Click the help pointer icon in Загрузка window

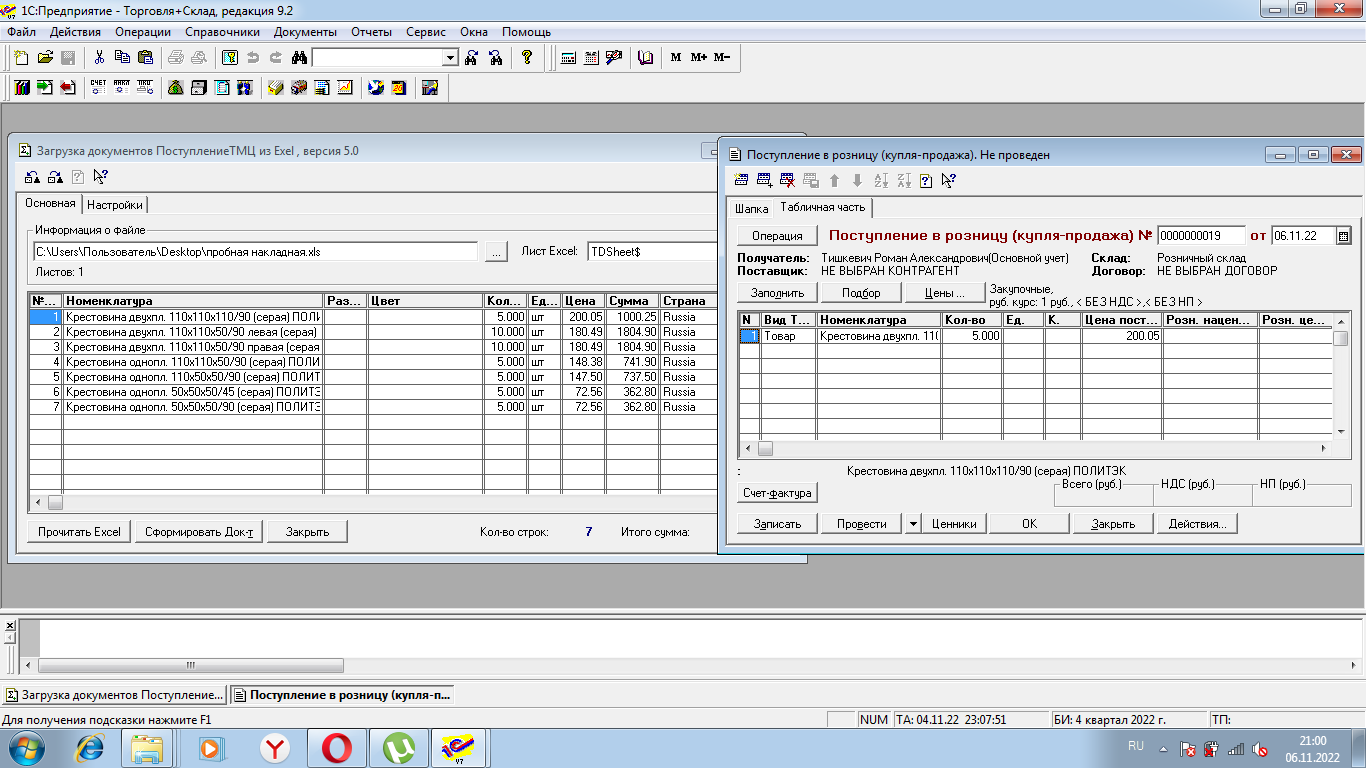coord(100,177)
